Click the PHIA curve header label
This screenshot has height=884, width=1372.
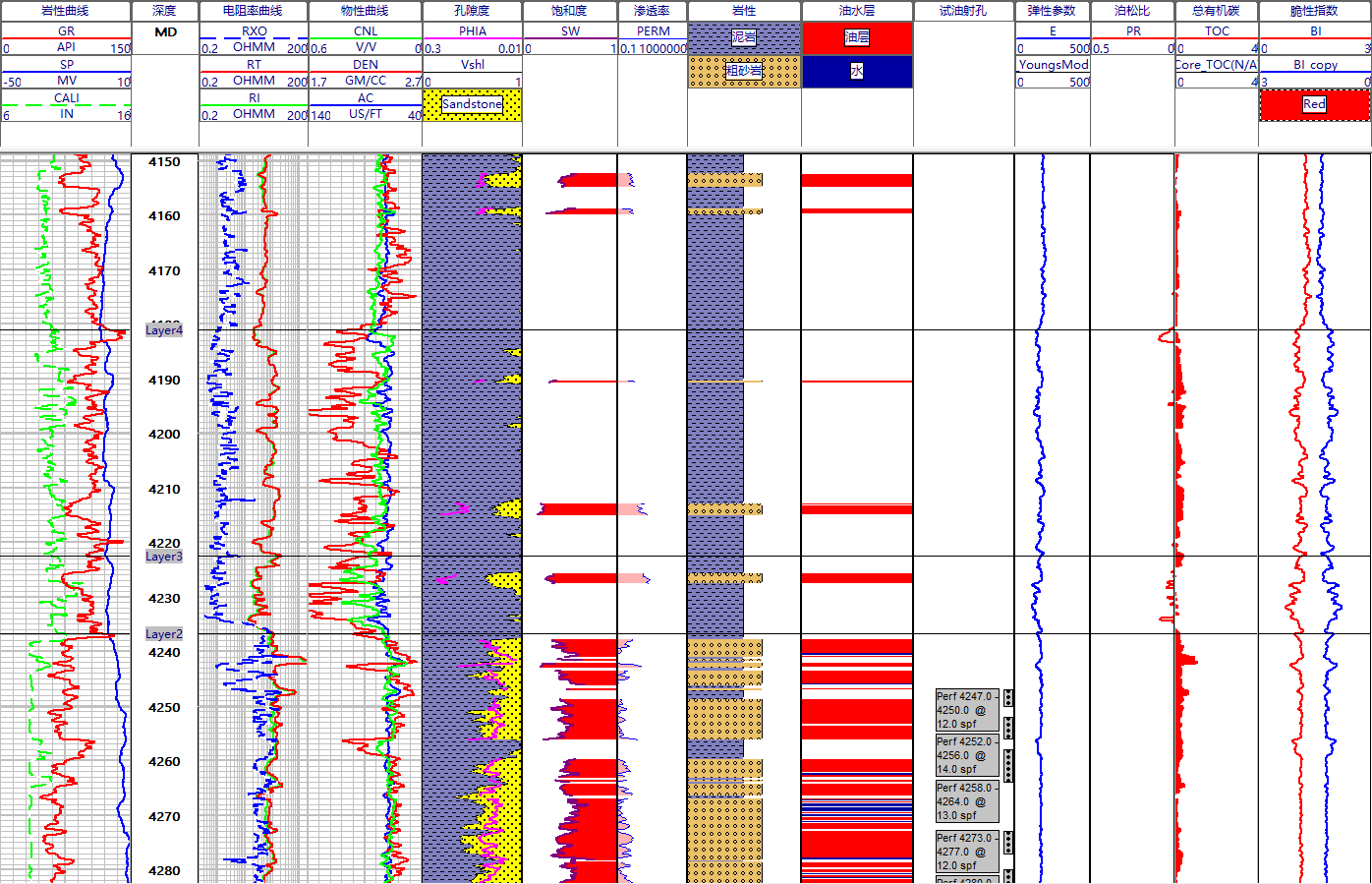[472, 31]
